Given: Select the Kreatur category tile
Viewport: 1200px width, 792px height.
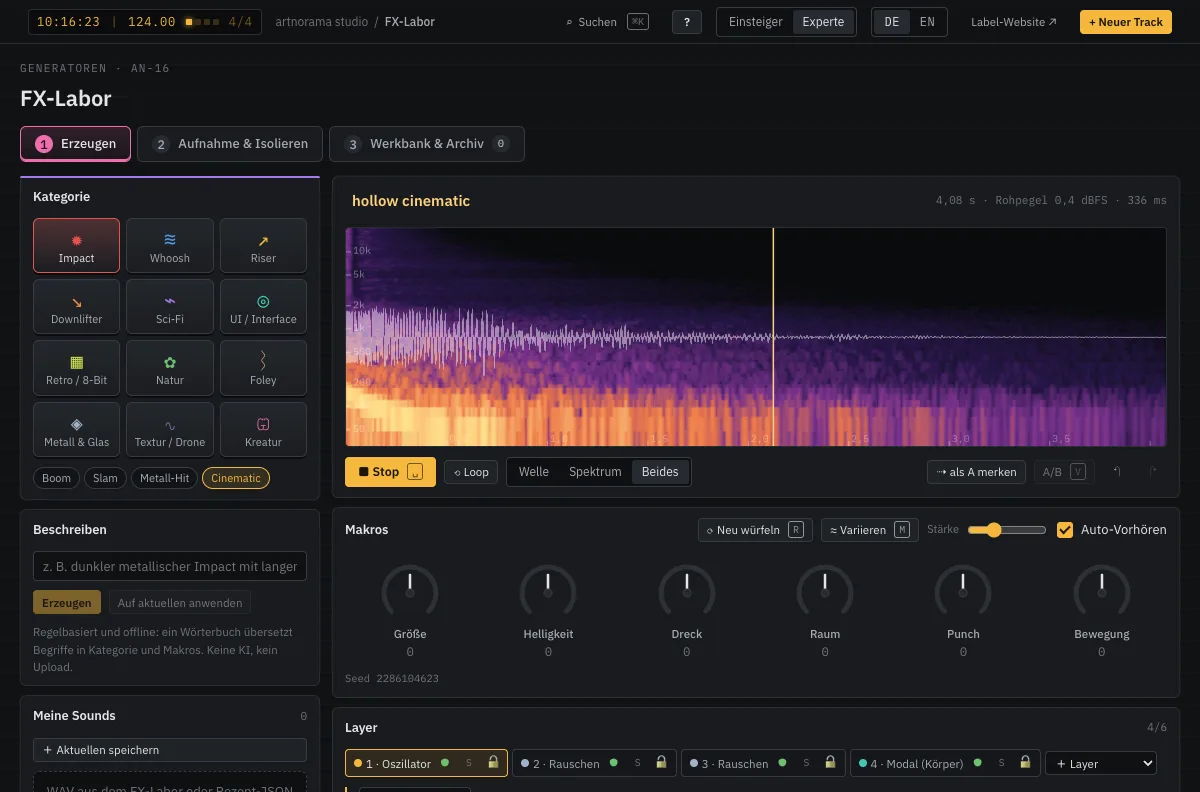Looking at the screenshot, I should (x=263, y=430).
